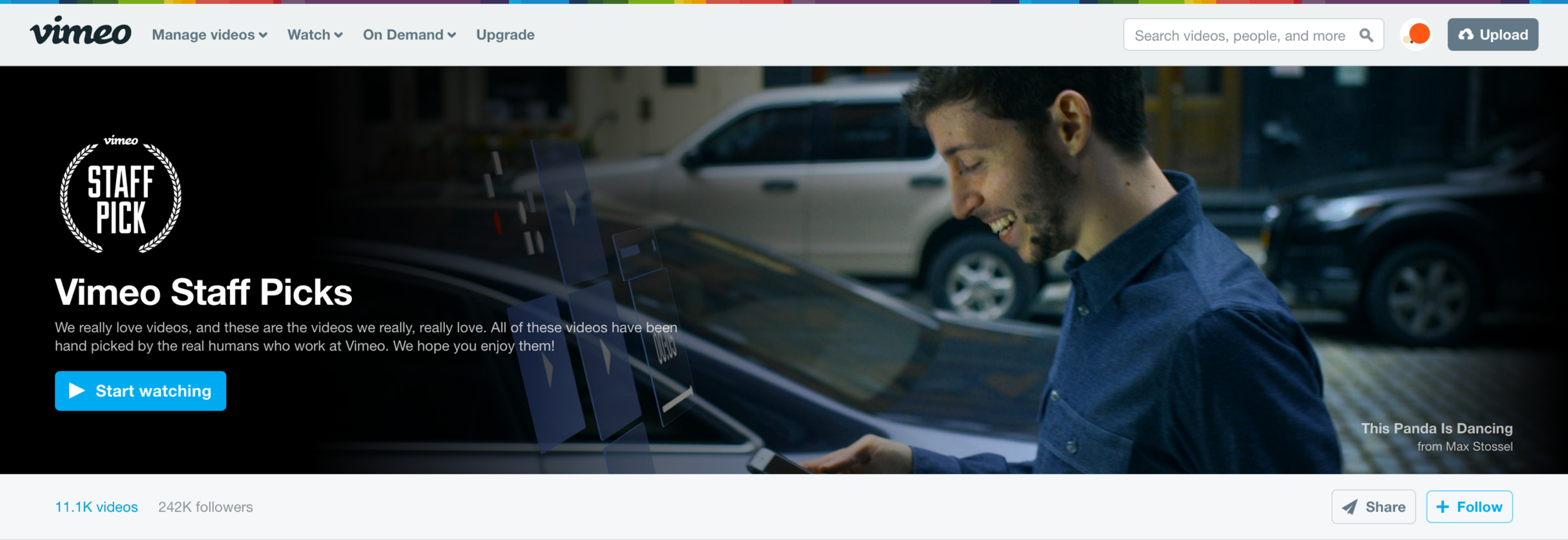Viewport: 1568px width, 540px height.
Task: Click the Upload button
Action: [x=1493, y=34]
